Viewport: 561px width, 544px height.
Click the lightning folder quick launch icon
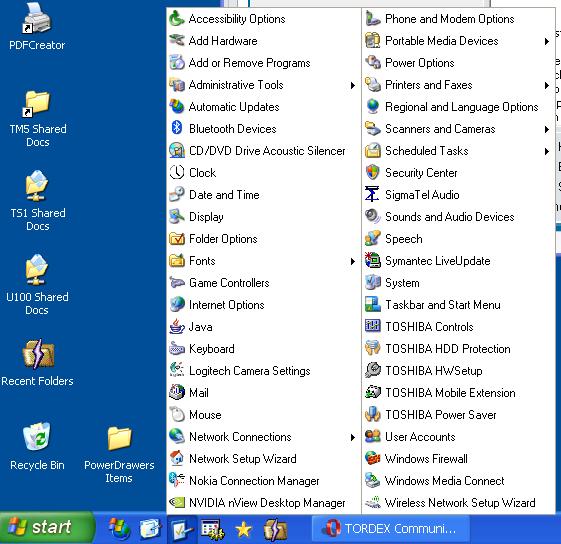click(x=275, y=529)
